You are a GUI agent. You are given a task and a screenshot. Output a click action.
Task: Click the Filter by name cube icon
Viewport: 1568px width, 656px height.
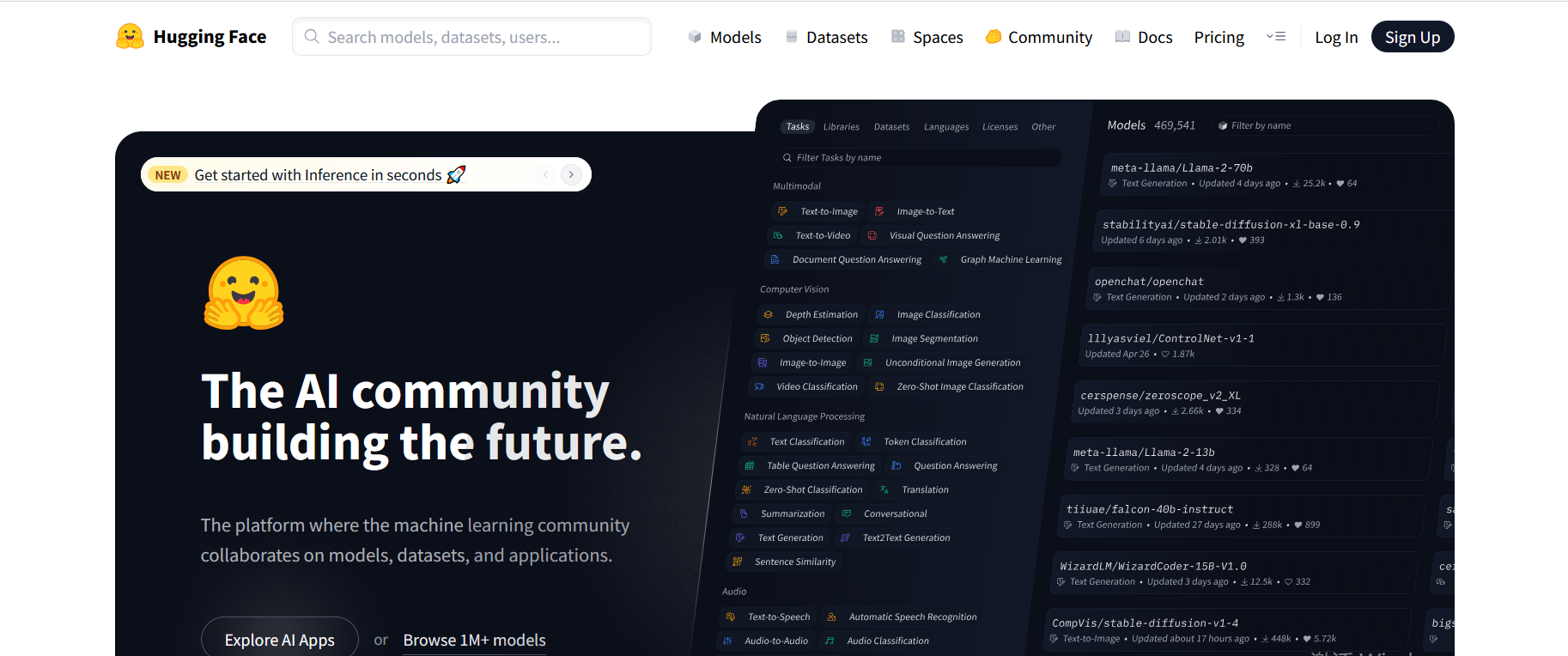(x=1223, y=126)
